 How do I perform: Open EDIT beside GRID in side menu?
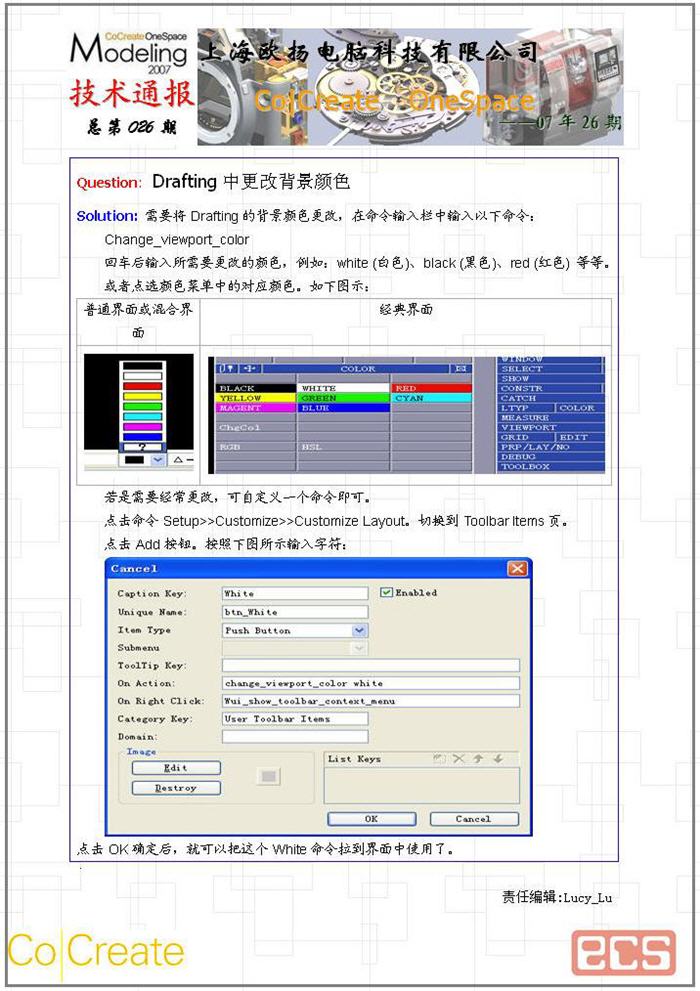tap(579, 437)
